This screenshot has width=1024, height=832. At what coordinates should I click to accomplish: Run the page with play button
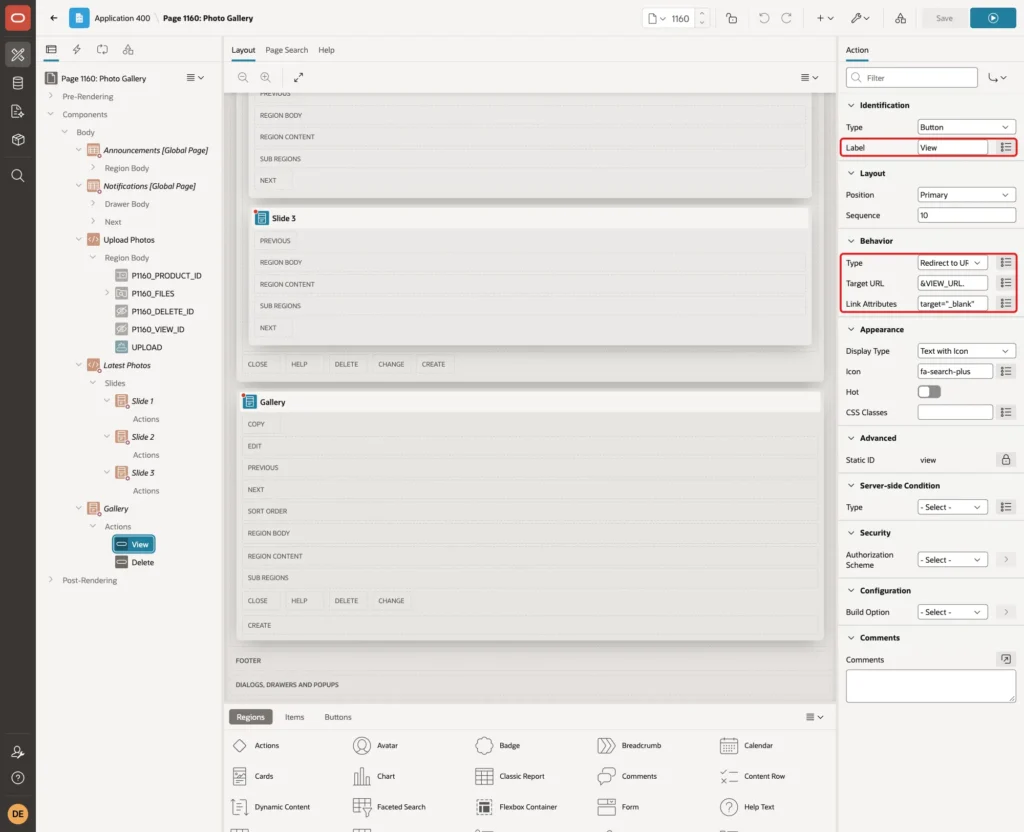point(993,18)
